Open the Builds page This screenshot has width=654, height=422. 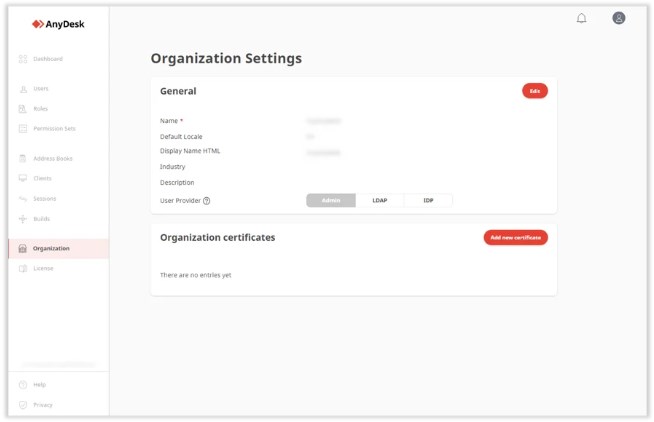41,218
